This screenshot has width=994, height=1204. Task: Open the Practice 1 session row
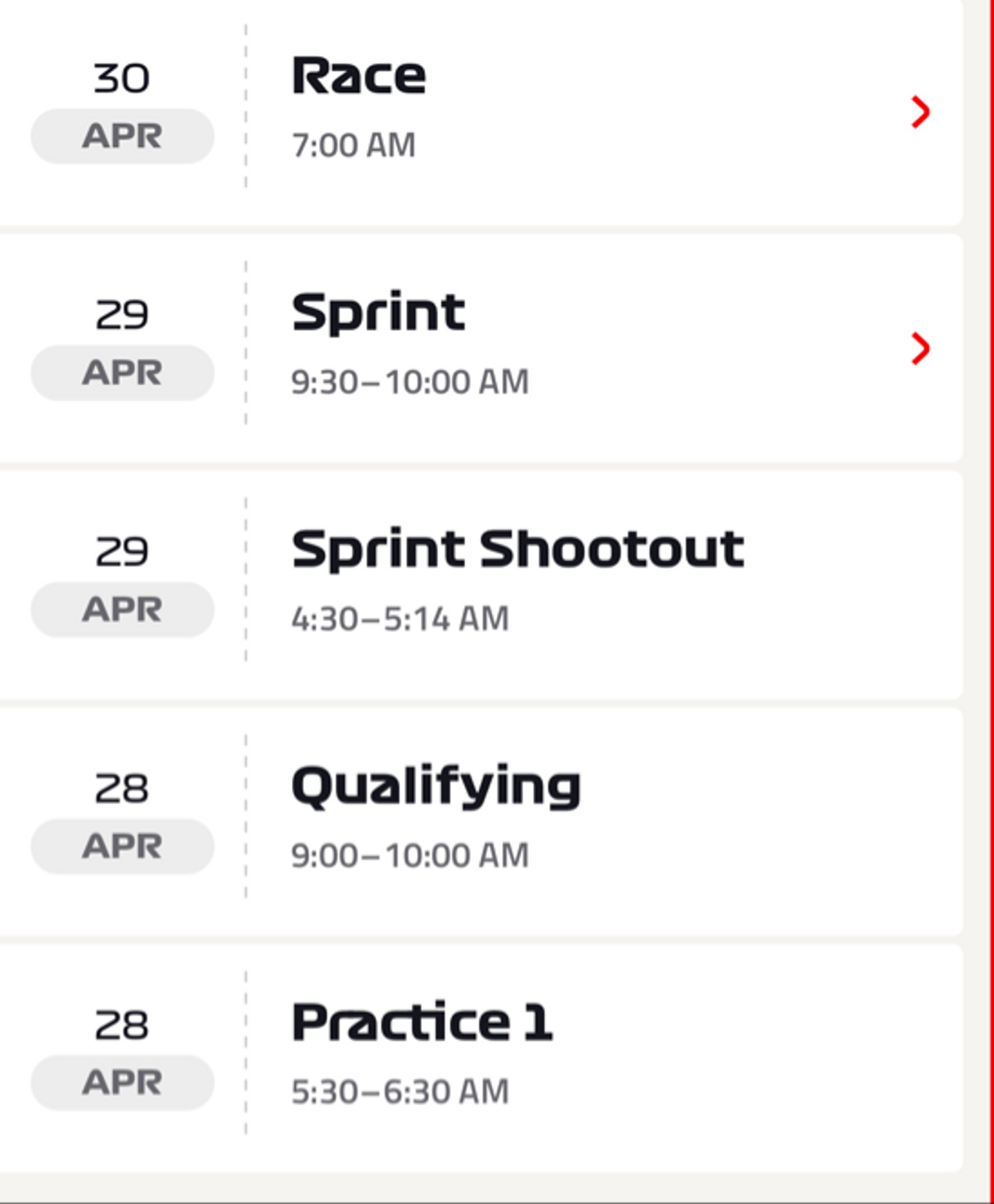(x=481, y=1058)
